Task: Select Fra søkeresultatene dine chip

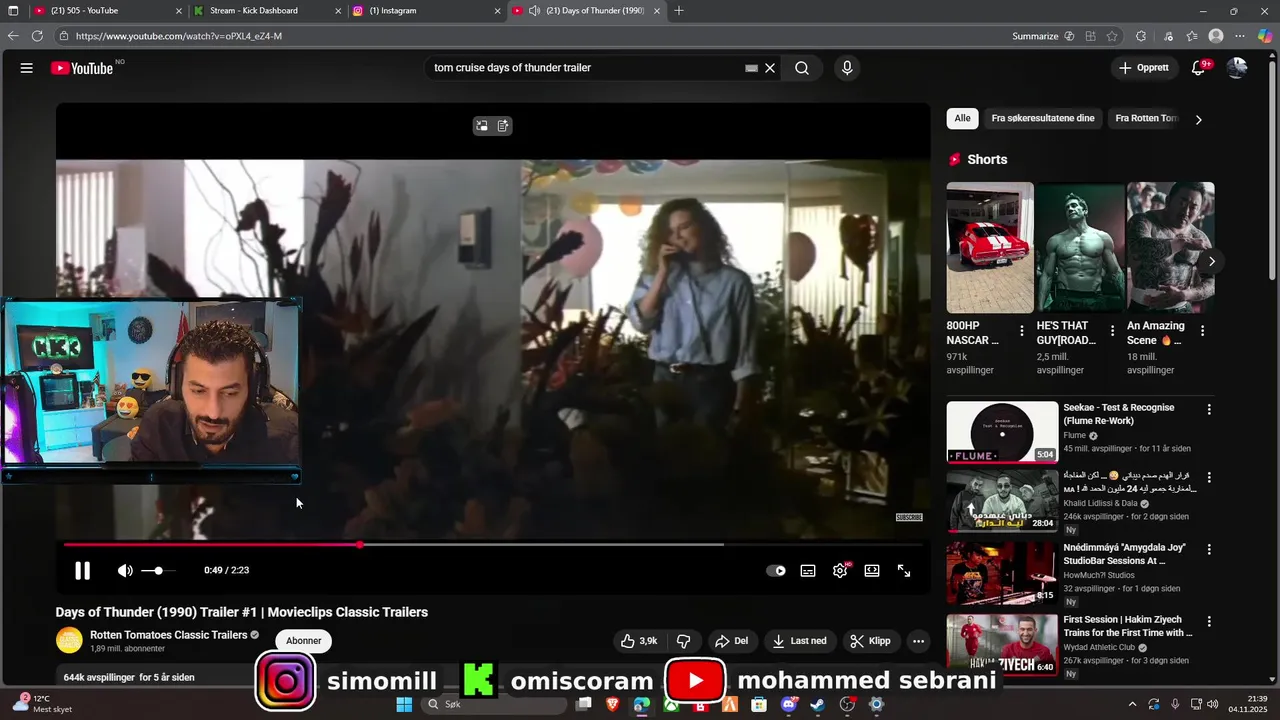Action: [1043, 118]
